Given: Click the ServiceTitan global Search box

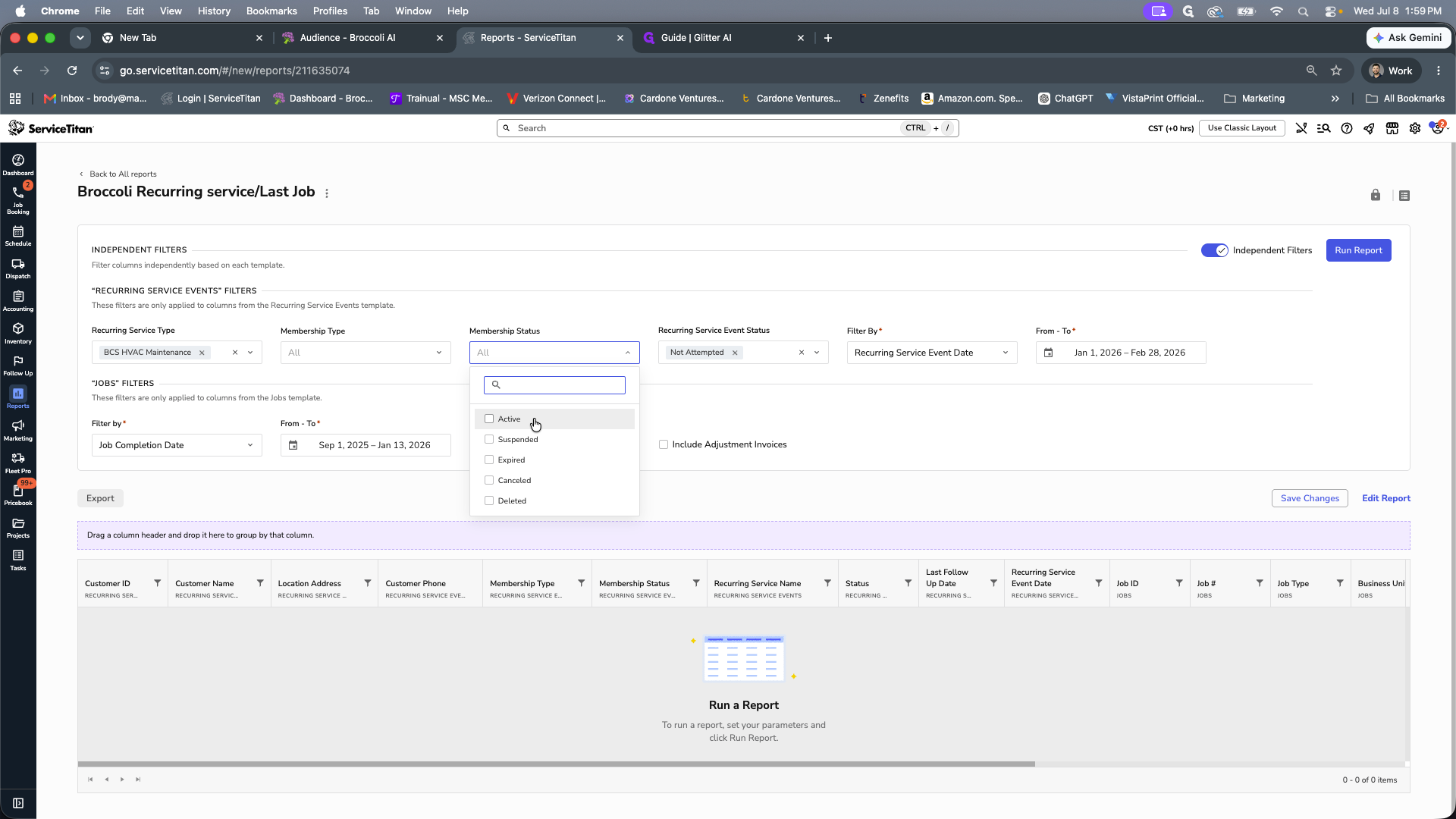Looking at the screenshot, I should pos(728,128).
